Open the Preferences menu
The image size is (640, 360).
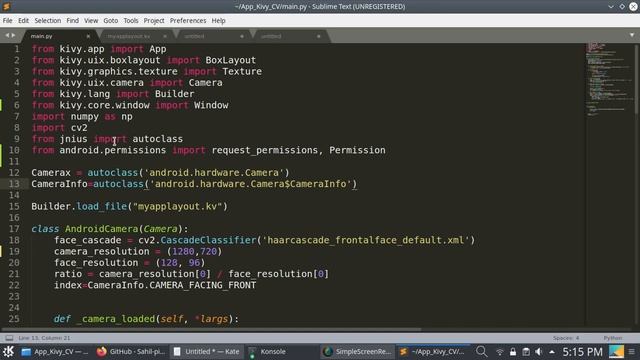tap(188, 20)
